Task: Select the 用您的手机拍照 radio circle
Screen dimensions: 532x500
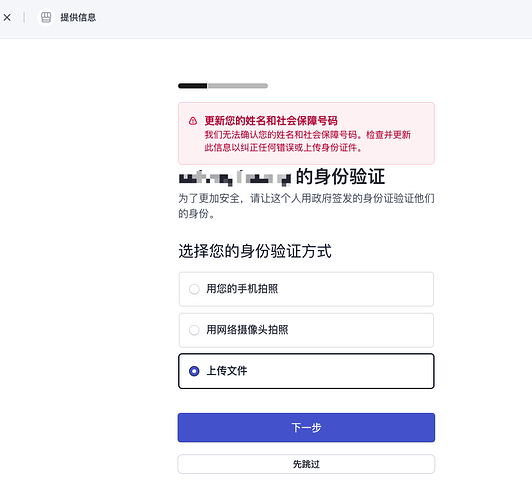Action: tap(194, 289)
